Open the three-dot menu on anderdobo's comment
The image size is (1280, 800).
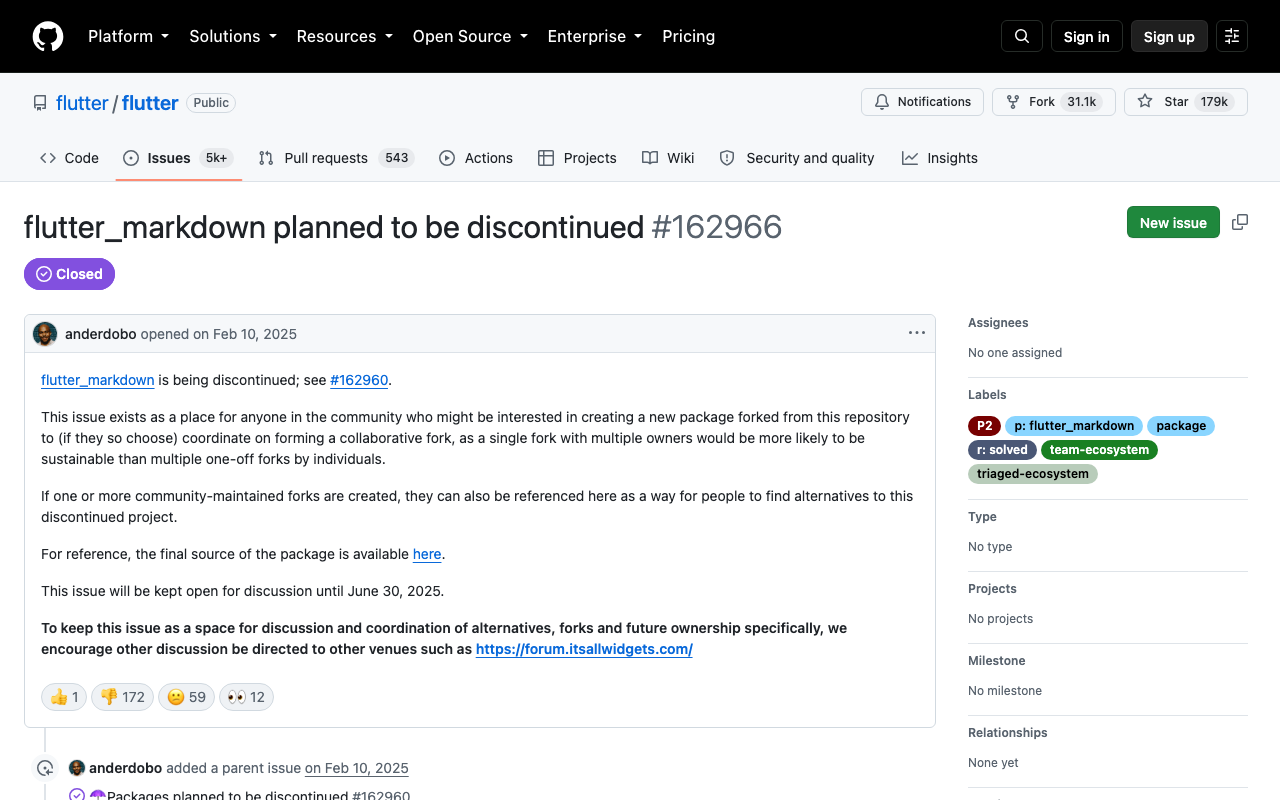(917, 333)
